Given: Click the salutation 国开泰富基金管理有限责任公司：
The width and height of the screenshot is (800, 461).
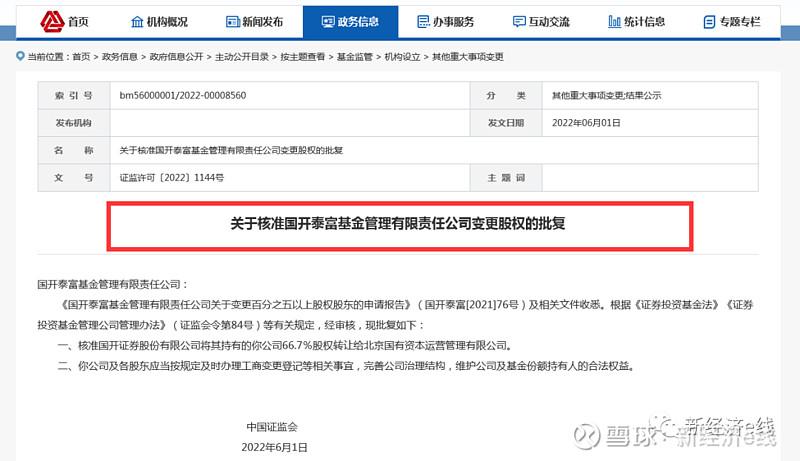Looking at the screenshot, I should [113, 285].
